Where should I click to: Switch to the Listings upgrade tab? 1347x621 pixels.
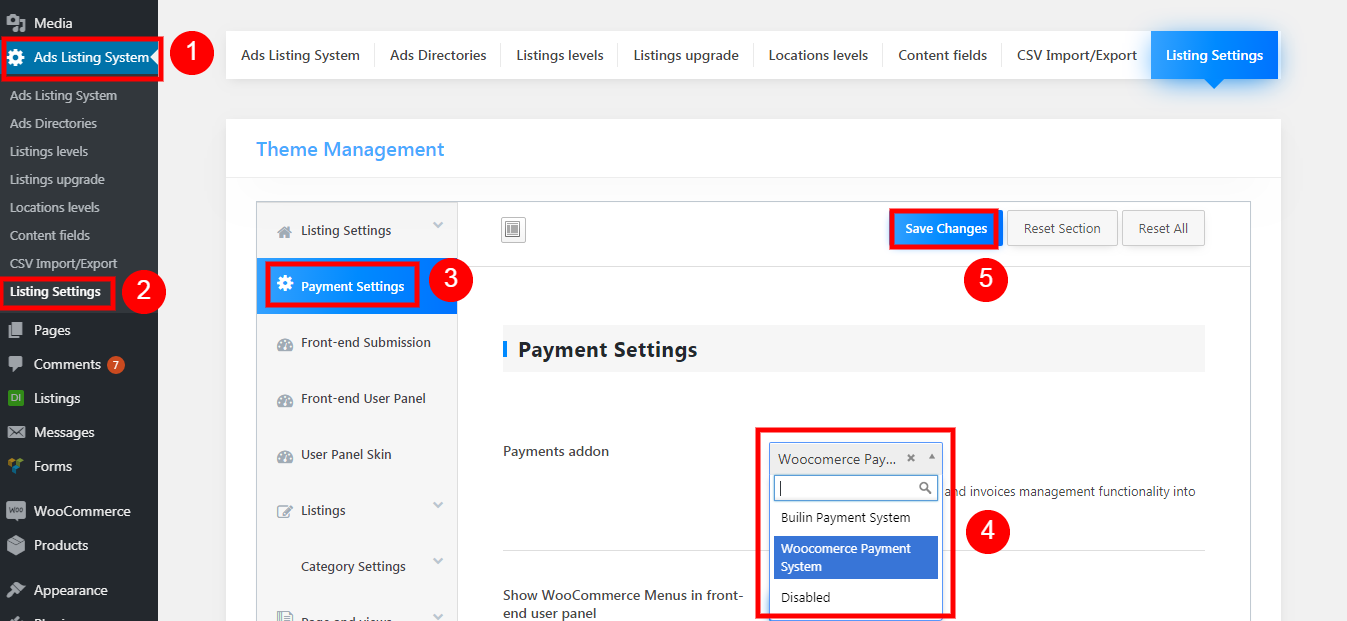click(x=686, y=55)
